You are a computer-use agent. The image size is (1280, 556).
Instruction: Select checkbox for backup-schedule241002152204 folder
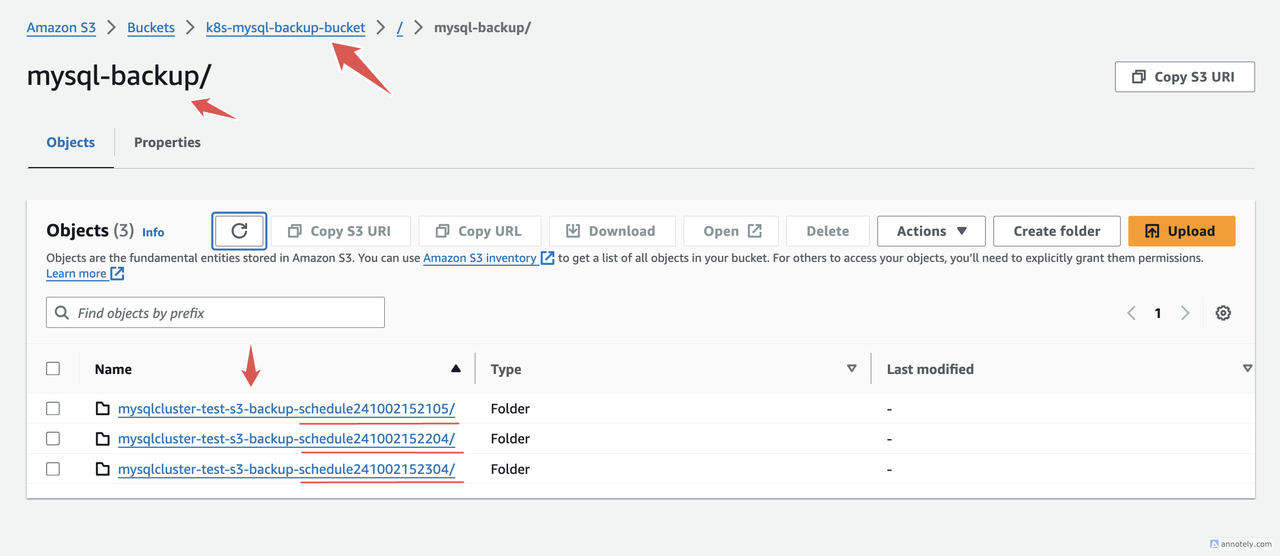point(53,439)
